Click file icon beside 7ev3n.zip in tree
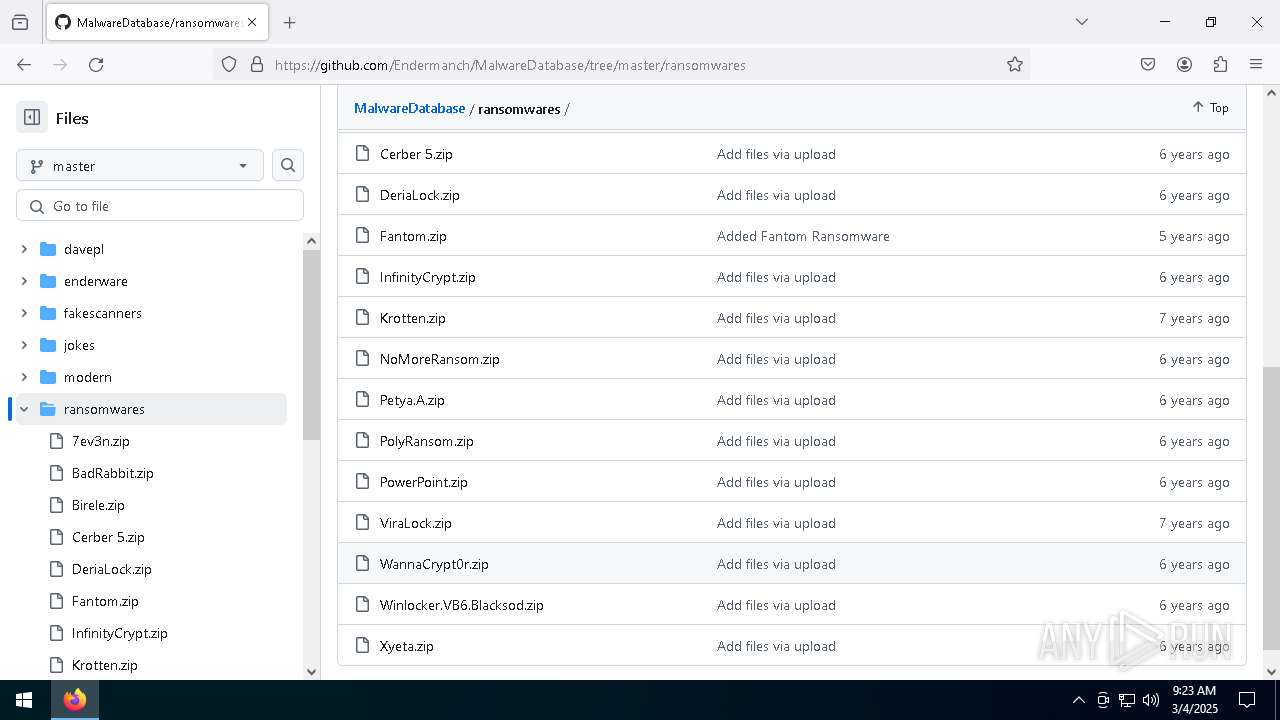 (56, 441)
